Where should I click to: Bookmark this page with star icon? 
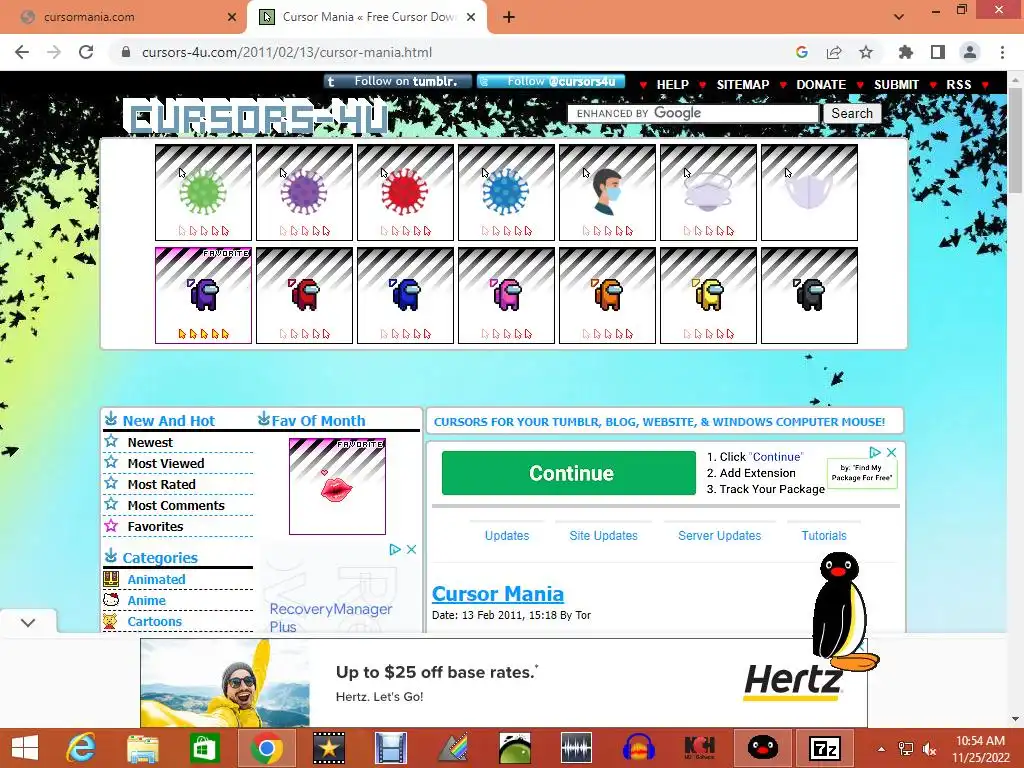866,52
